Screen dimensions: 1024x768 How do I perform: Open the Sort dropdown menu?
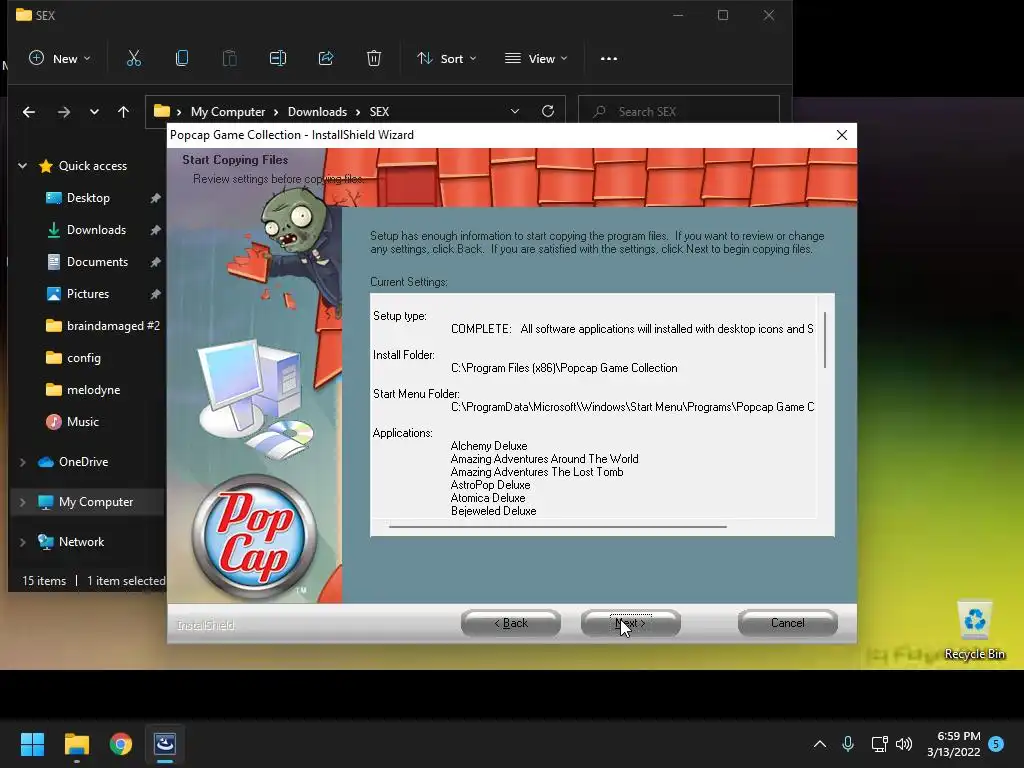tap(447, 58)
